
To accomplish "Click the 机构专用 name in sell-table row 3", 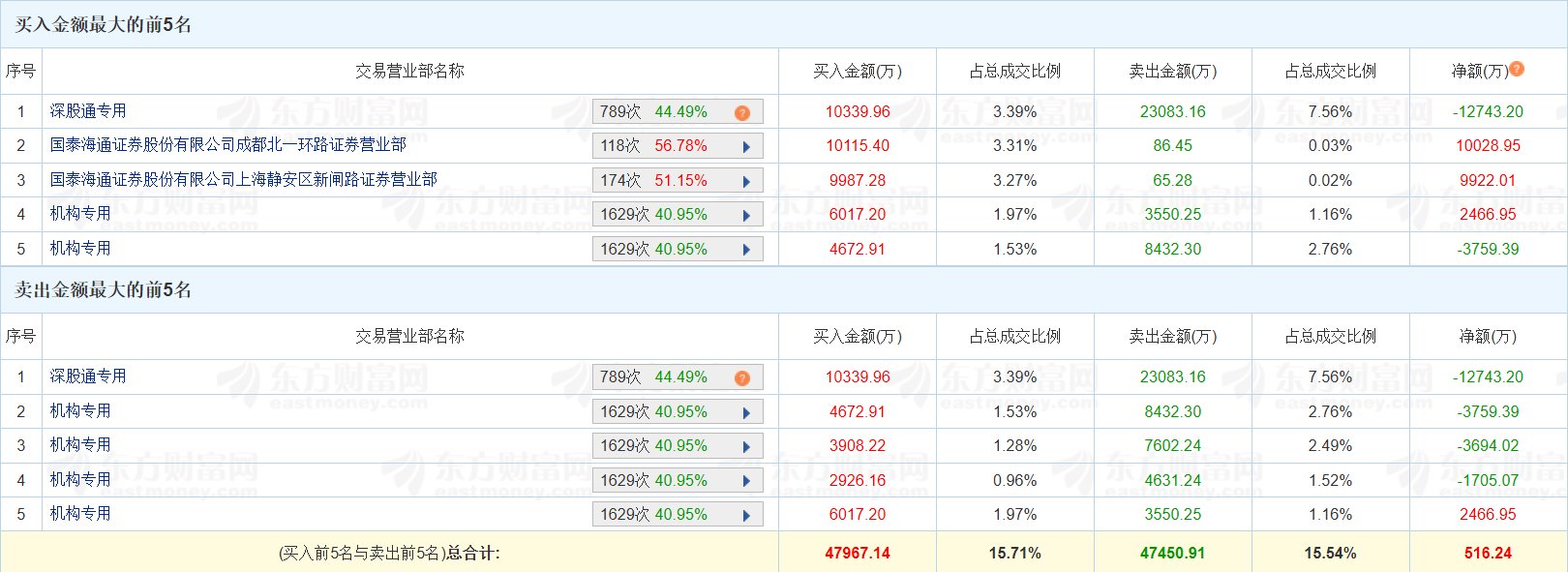I will pyautogui.click(x=80, y=445).
